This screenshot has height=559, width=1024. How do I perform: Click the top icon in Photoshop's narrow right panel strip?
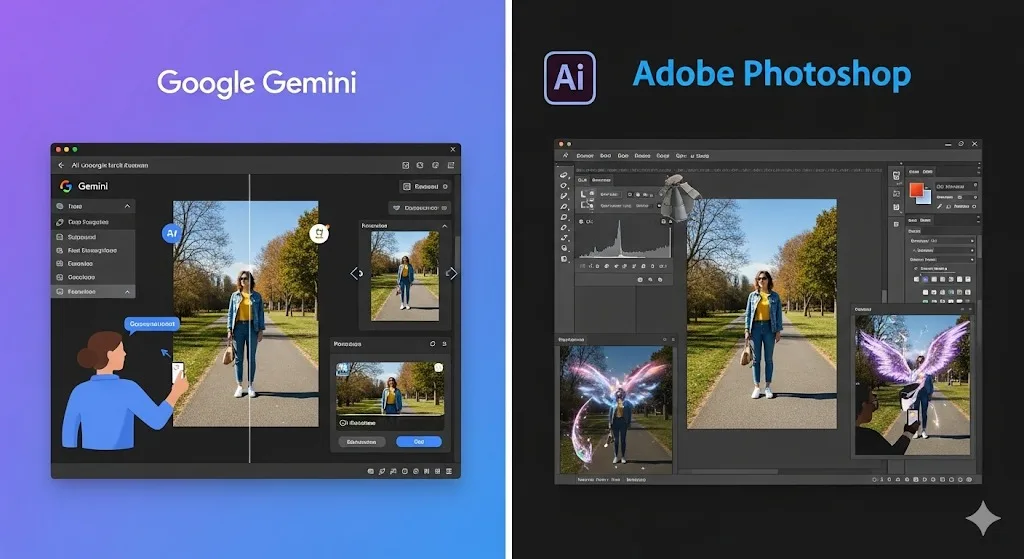pos(896,174)
